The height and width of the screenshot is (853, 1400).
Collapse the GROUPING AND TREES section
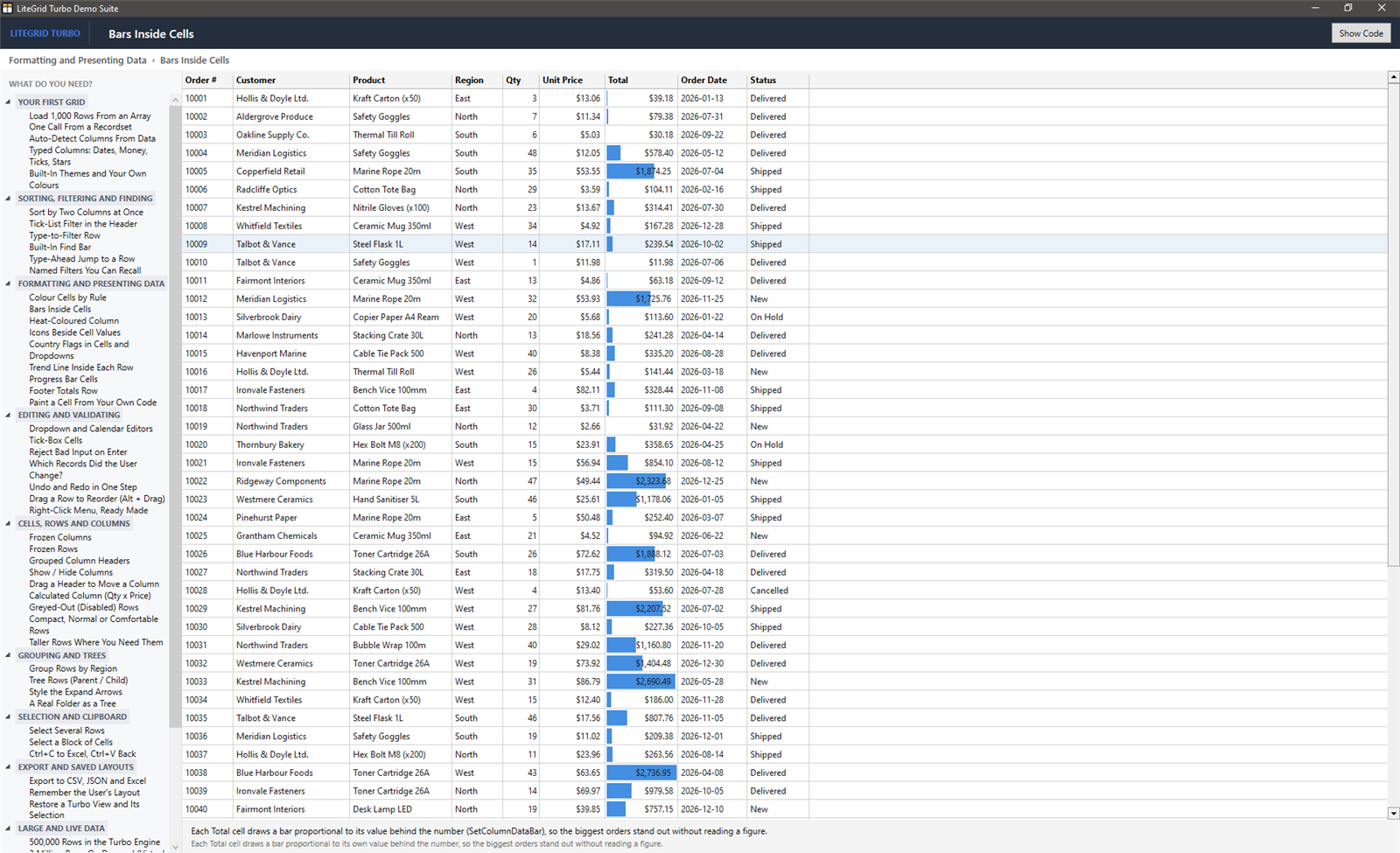9,655
